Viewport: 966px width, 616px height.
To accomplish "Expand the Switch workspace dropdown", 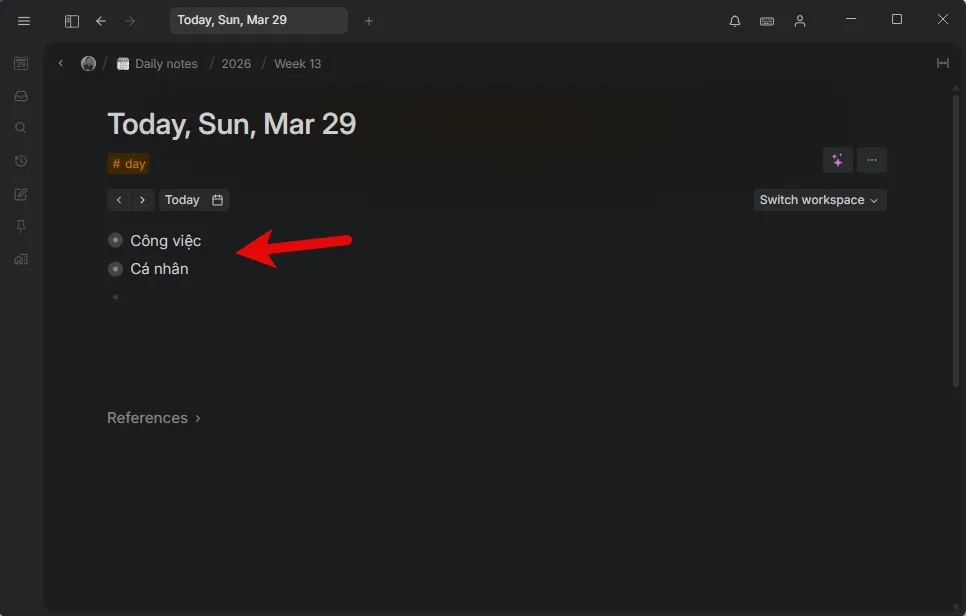I will click(819, 200).
